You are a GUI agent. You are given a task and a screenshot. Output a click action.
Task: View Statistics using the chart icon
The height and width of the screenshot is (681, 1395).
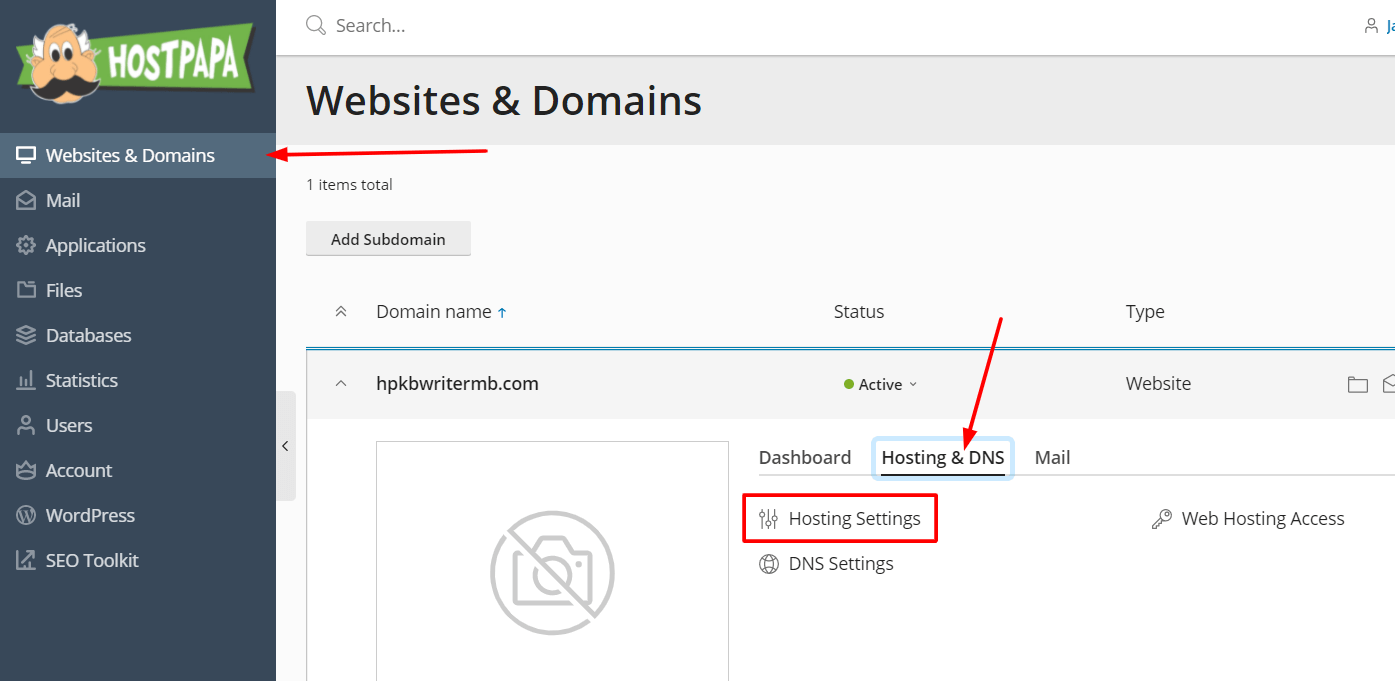(x=25, y=380)
